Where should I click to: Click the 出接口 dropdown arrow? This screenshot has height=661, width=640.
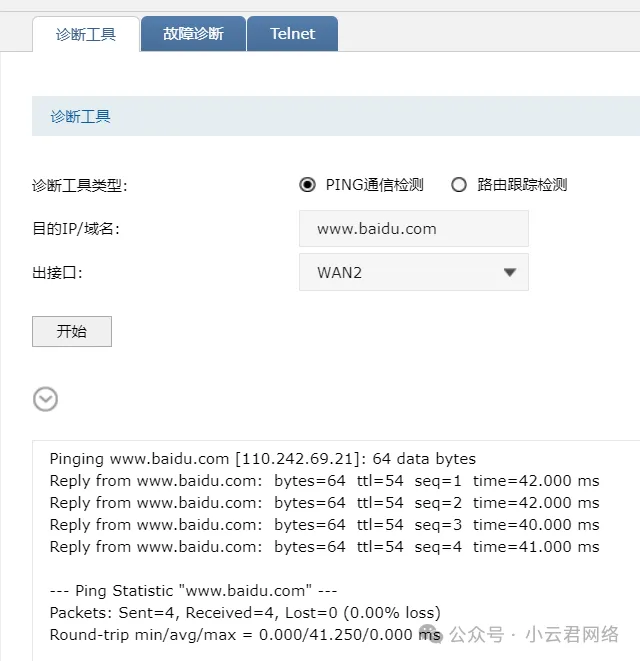pos(509,272)
